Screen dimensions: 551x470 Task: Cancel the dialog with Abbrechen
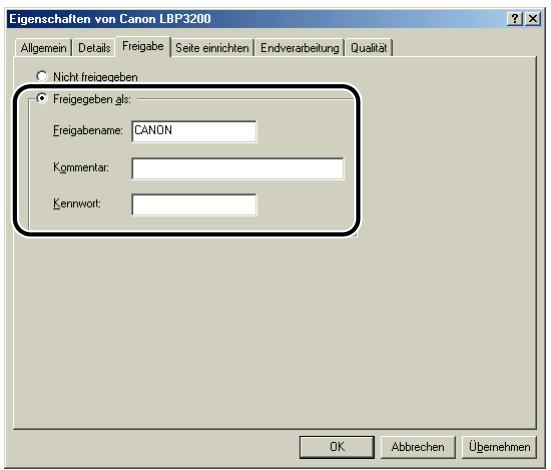418,447
